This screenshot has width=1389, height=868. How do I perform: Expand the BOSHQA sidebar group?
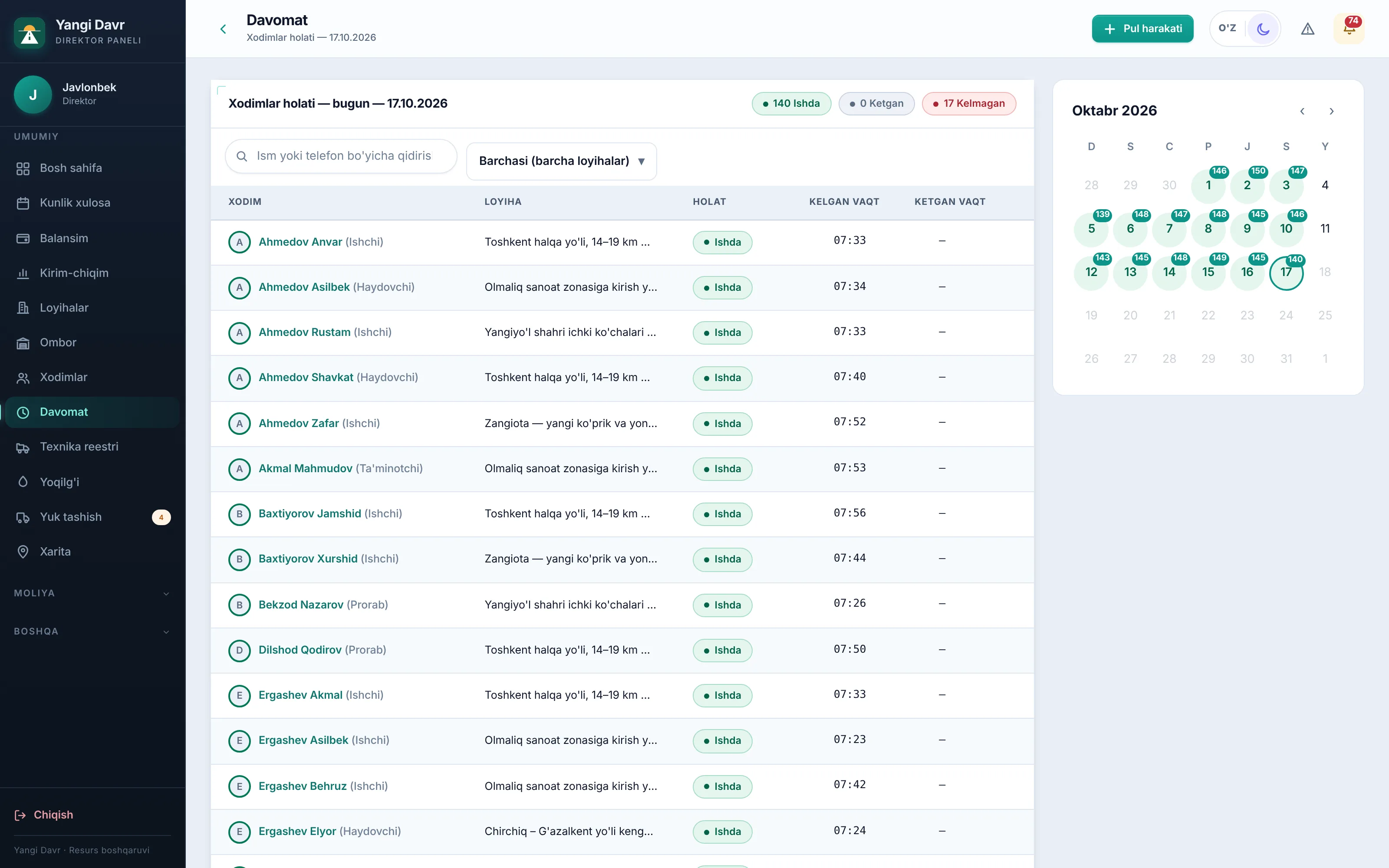pyautogui.click(x=92, y=631)
